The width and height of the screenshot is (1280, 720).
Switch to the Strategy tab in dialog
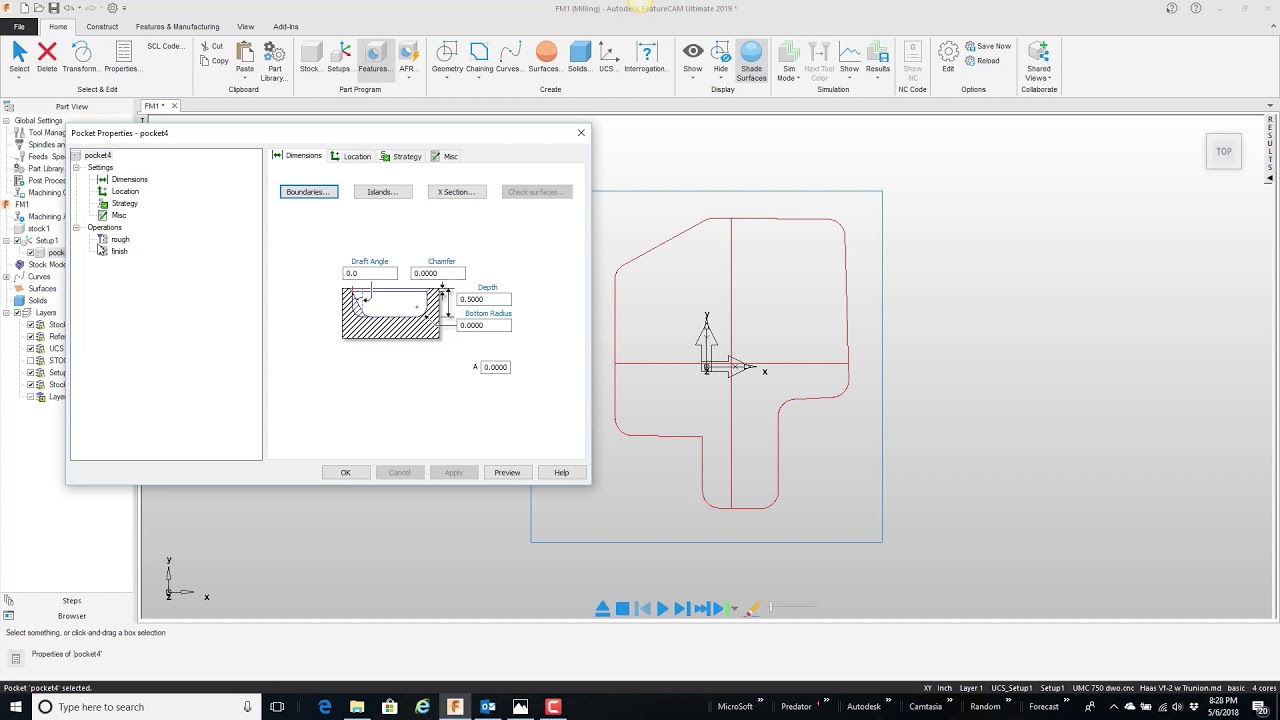(401, 156)
